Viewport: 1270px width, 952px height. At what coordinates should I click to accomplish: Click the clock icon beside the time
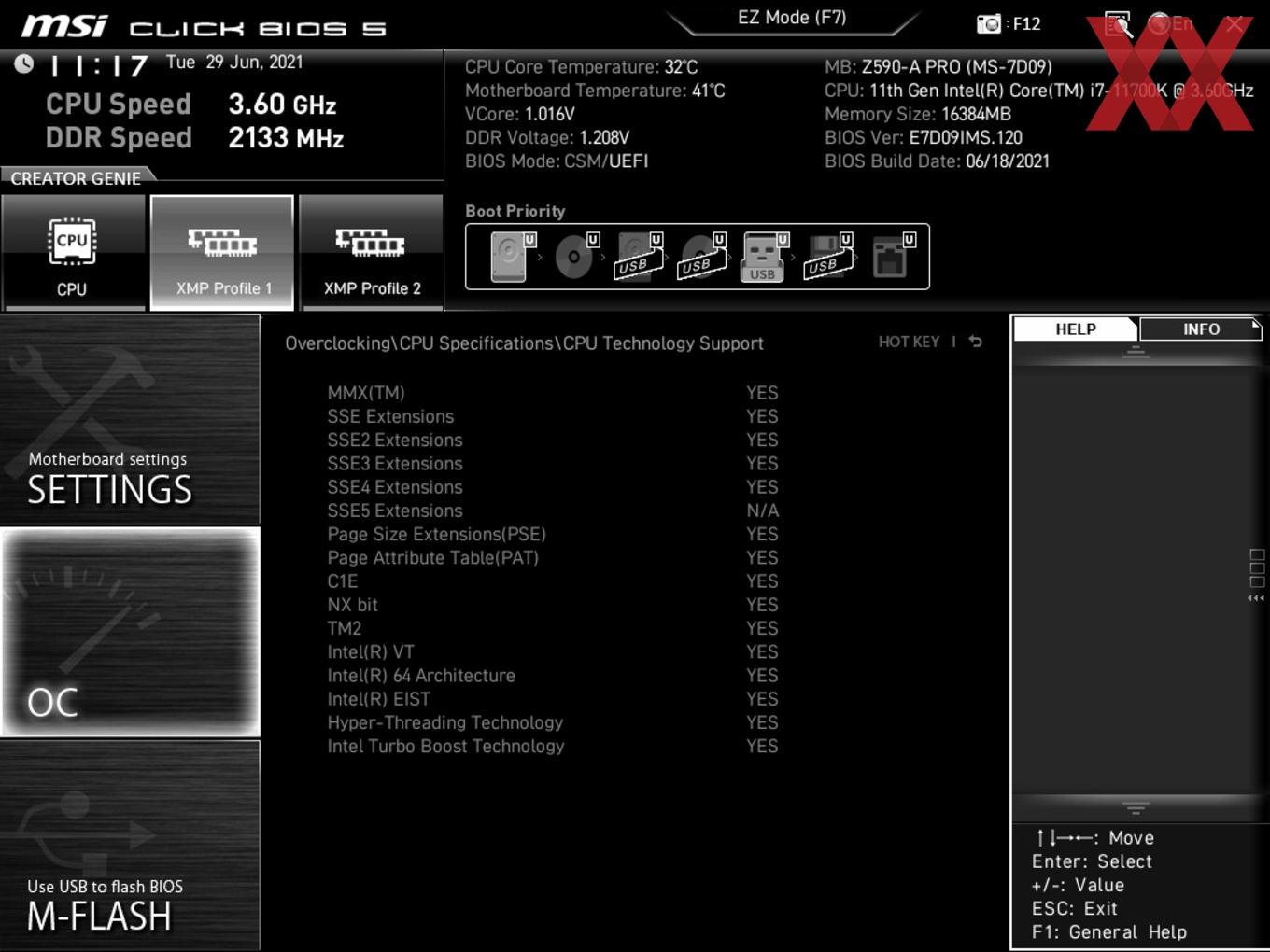tap(24, 63)
